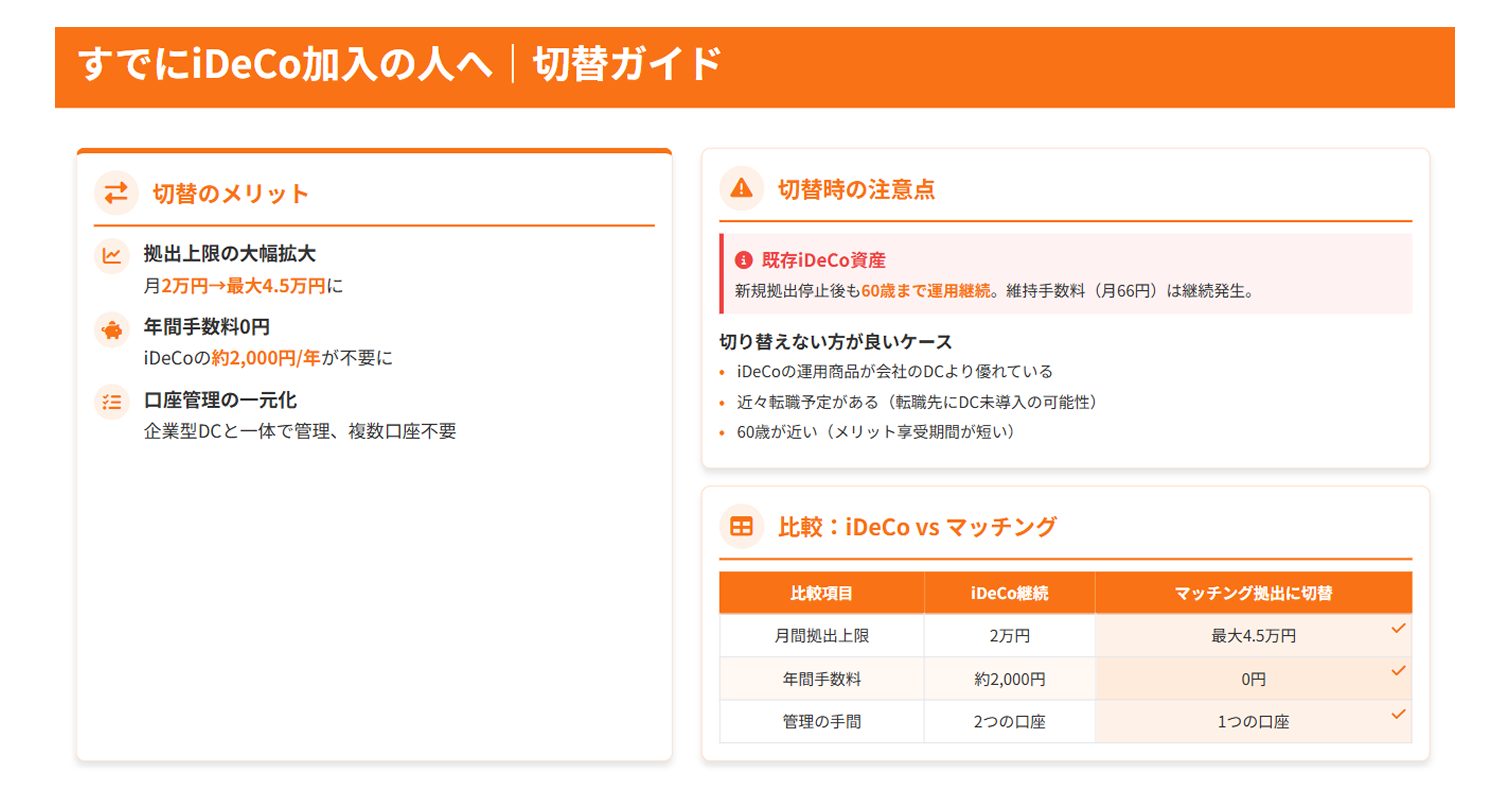This screenshot has height=800, width=1510.
Task: Click the warning triangle icon beside 切替時の注意点
Action: coord(741,188)
